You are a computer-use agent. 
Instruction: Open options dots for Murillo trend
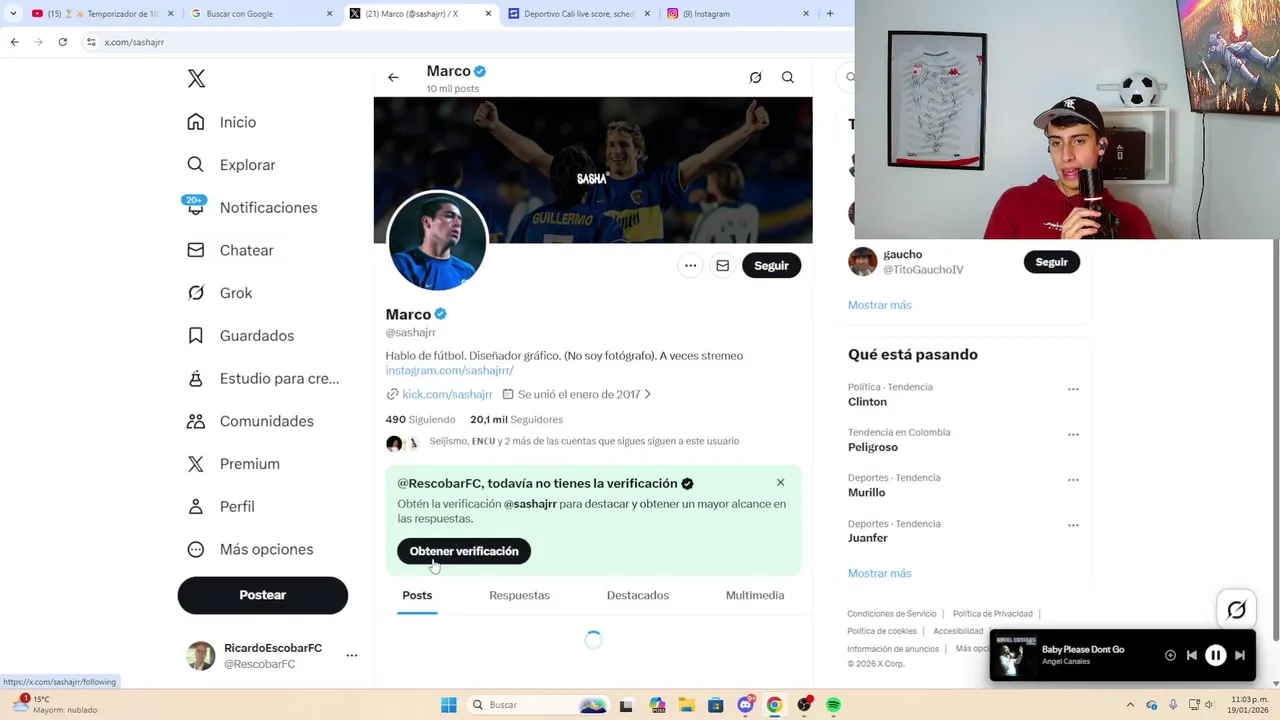[x=1073, y=480]
